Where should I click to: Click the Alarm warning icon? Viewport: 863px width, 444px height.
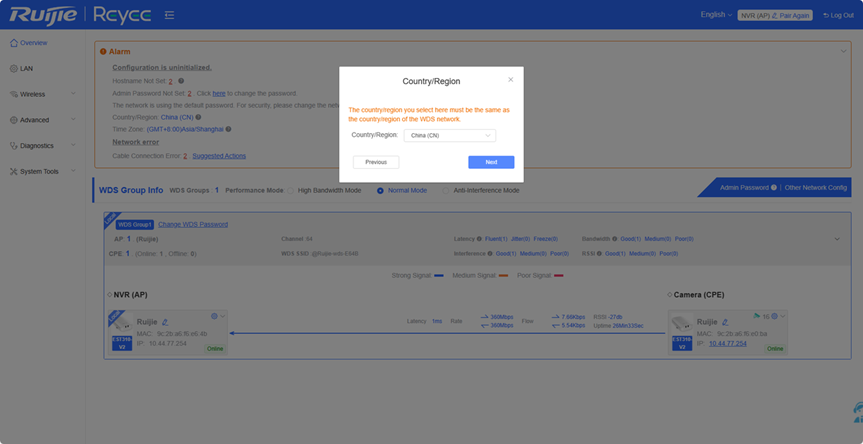tap(103, 51)
